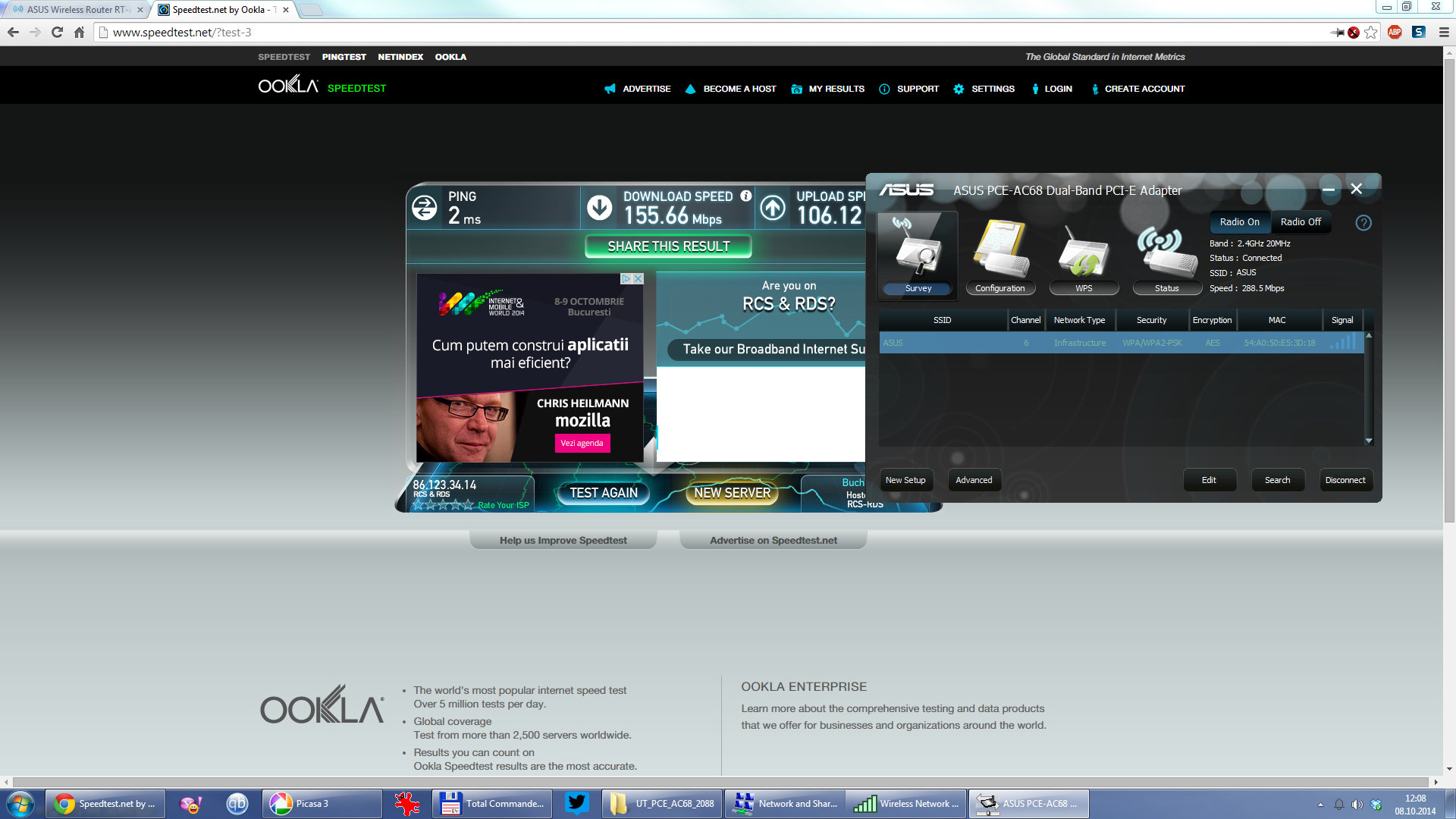Open the Chrome menu hamburger icon
Viewport: 1456px width, 819px height.
1443,32
